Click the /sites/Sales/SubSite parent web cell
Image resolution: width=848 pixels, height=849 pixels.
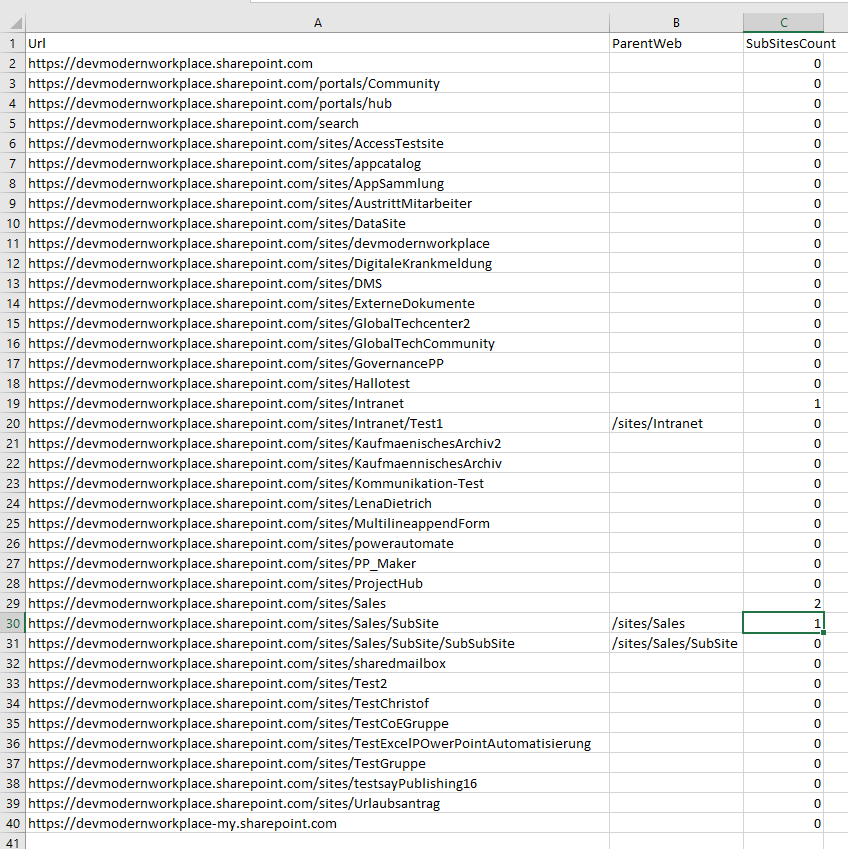[x=676, y=644]
